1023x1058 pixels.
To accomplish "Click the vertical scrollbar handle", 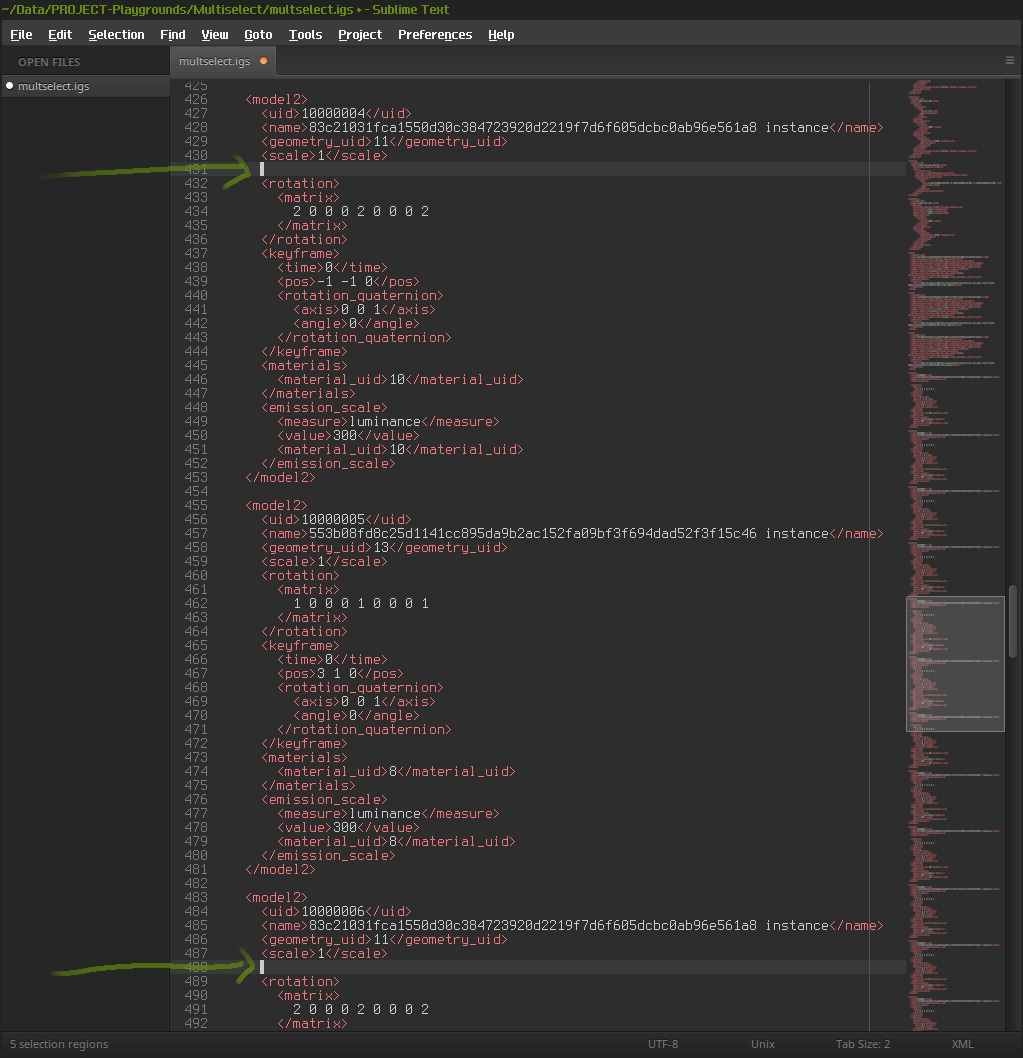I will [1013, 620].
